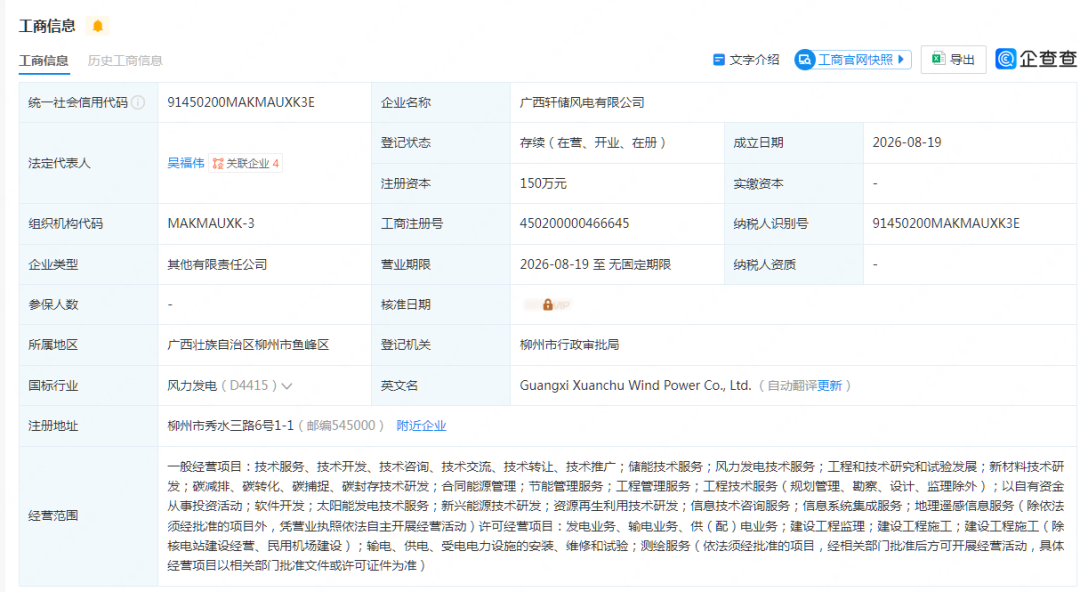
Task: Open legal representative 吴福伟 link
Action: click(186, 163)
